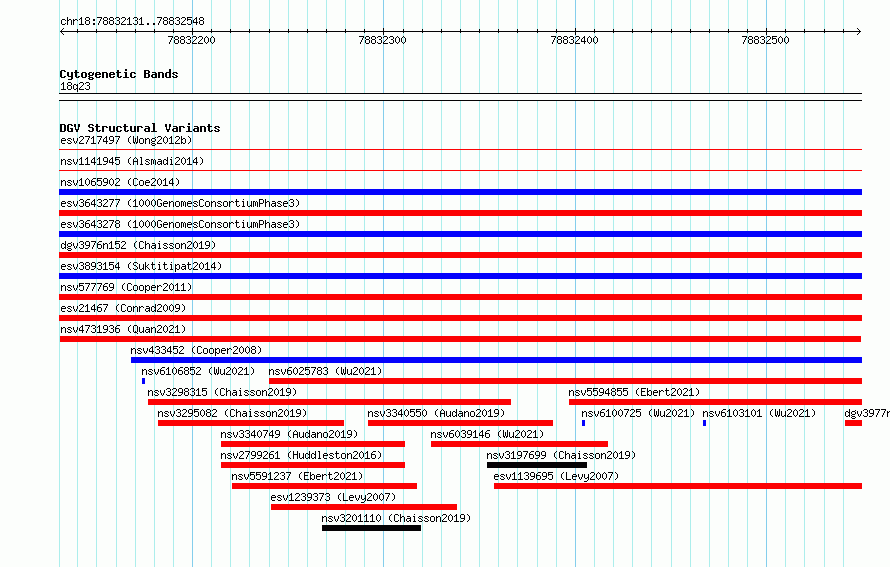
Task: Click the chr18:78832131..78832548 region label
Action: [x=132, y=21]
